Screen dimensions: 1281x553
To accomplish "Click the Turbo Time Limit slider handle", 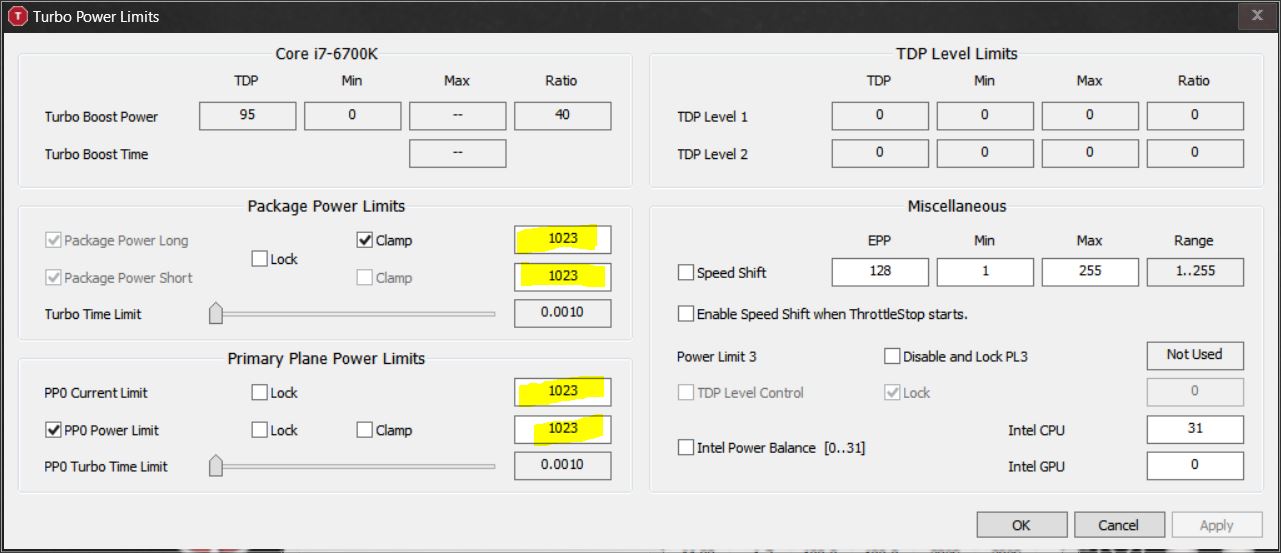I will [x=216, y=314].
